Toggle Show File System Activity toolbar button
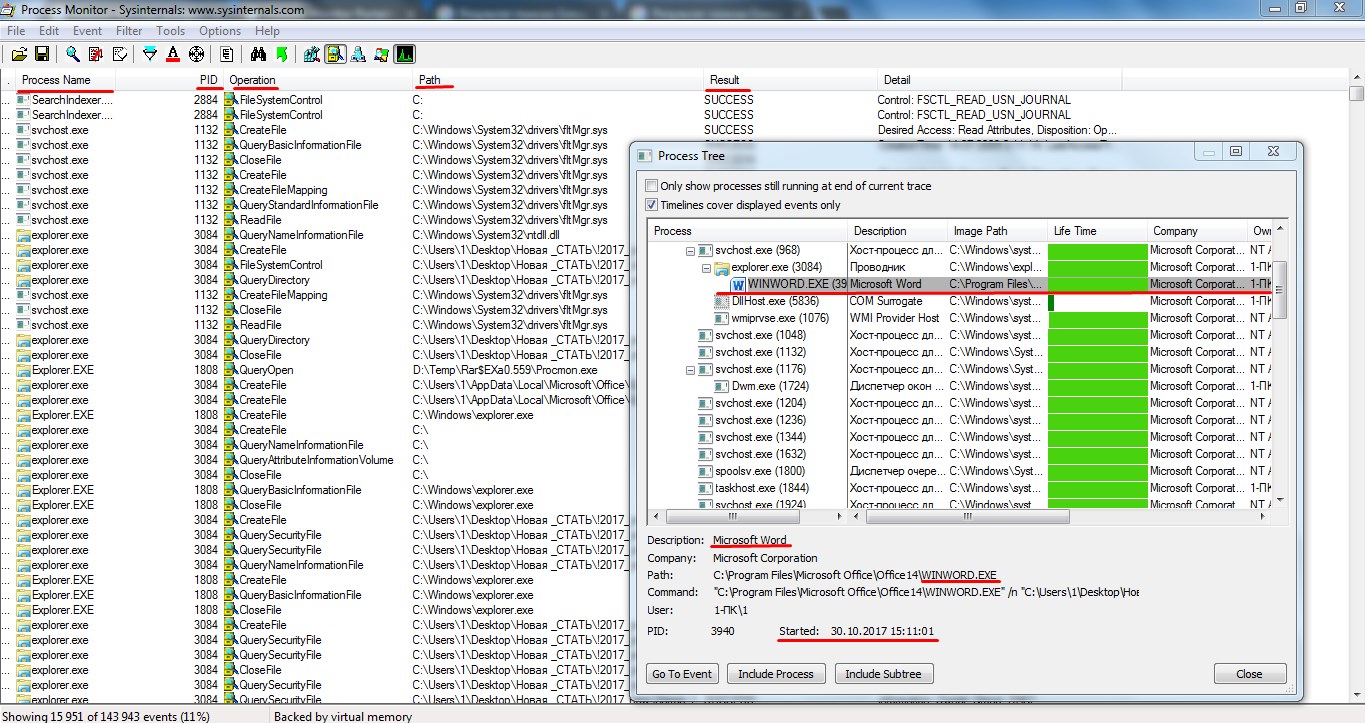 (x=335, y=53)
